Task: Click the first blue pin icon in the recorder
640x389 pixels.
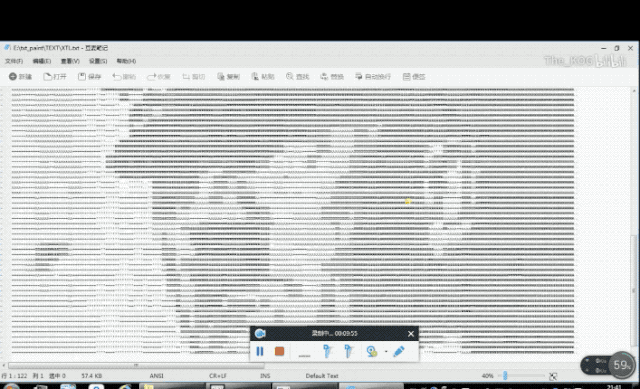Action: click(x=327, y=351)
